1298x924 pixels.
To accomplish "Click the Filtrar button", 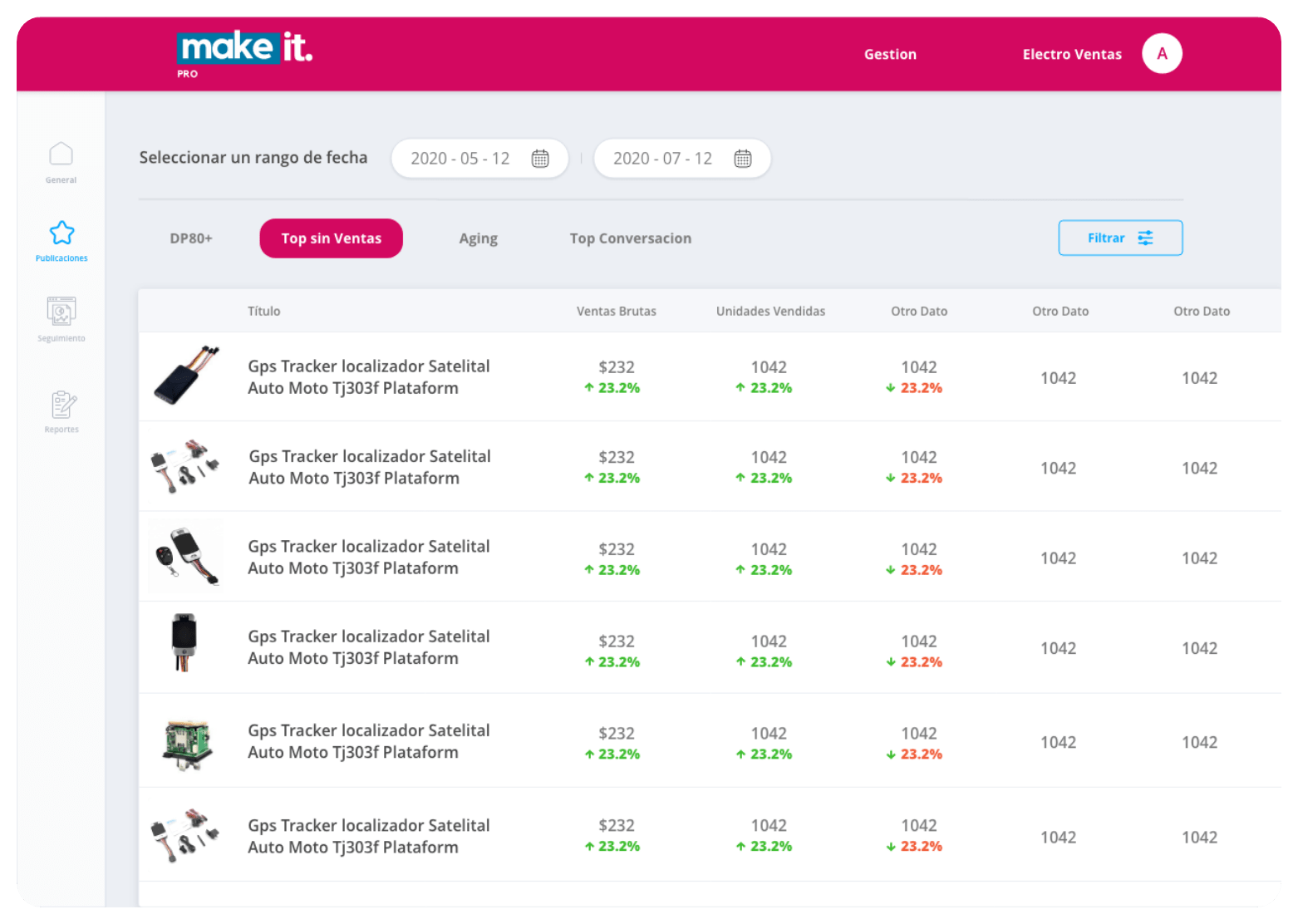I will pos(1119,238).
